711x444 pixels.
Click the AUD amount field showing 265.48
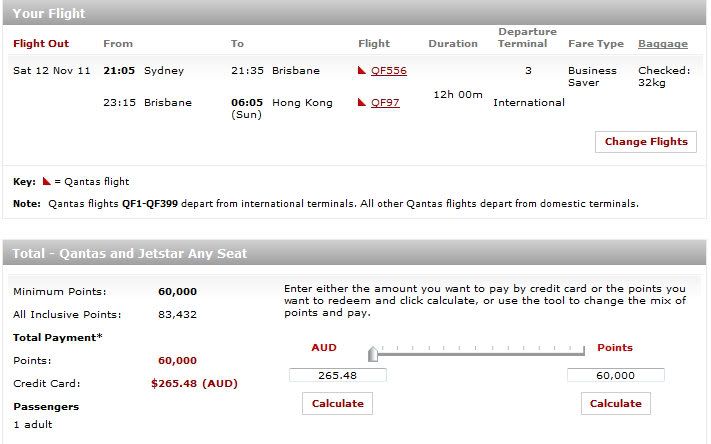(x=338, y=375)
